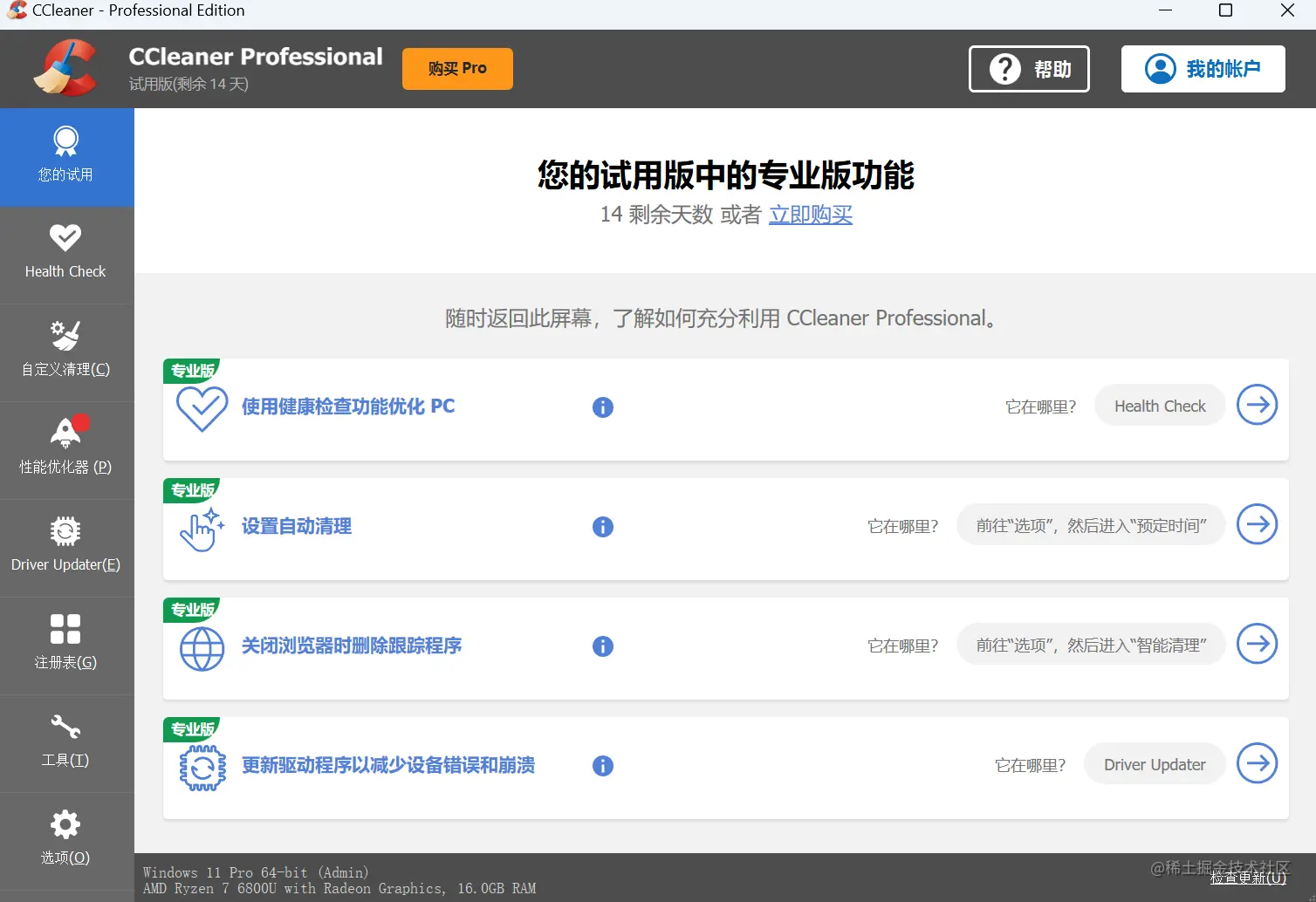Screen dimensions: 1316x902
Task: Minimize the CCleaner window
Action: pos(1165,10)
